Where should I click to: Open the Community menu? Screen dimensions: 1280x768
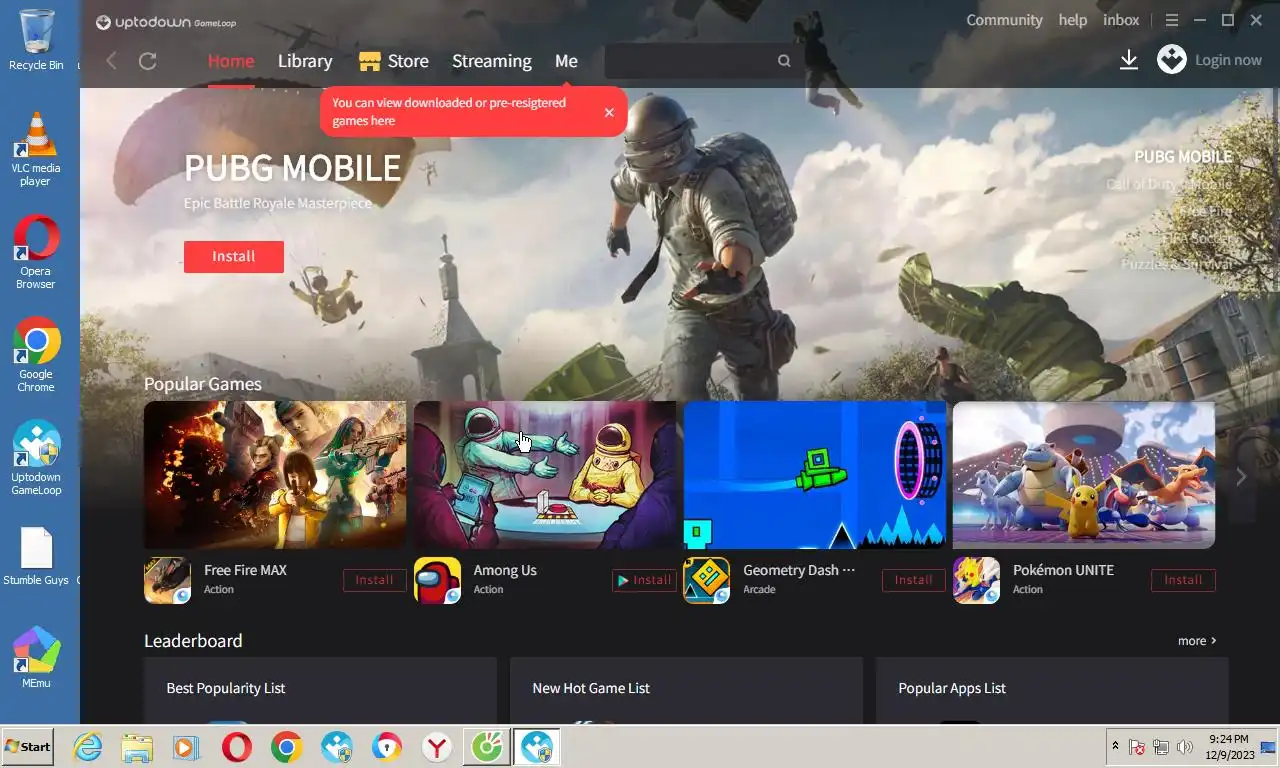pyautogui.click(x=1004, y=20)
